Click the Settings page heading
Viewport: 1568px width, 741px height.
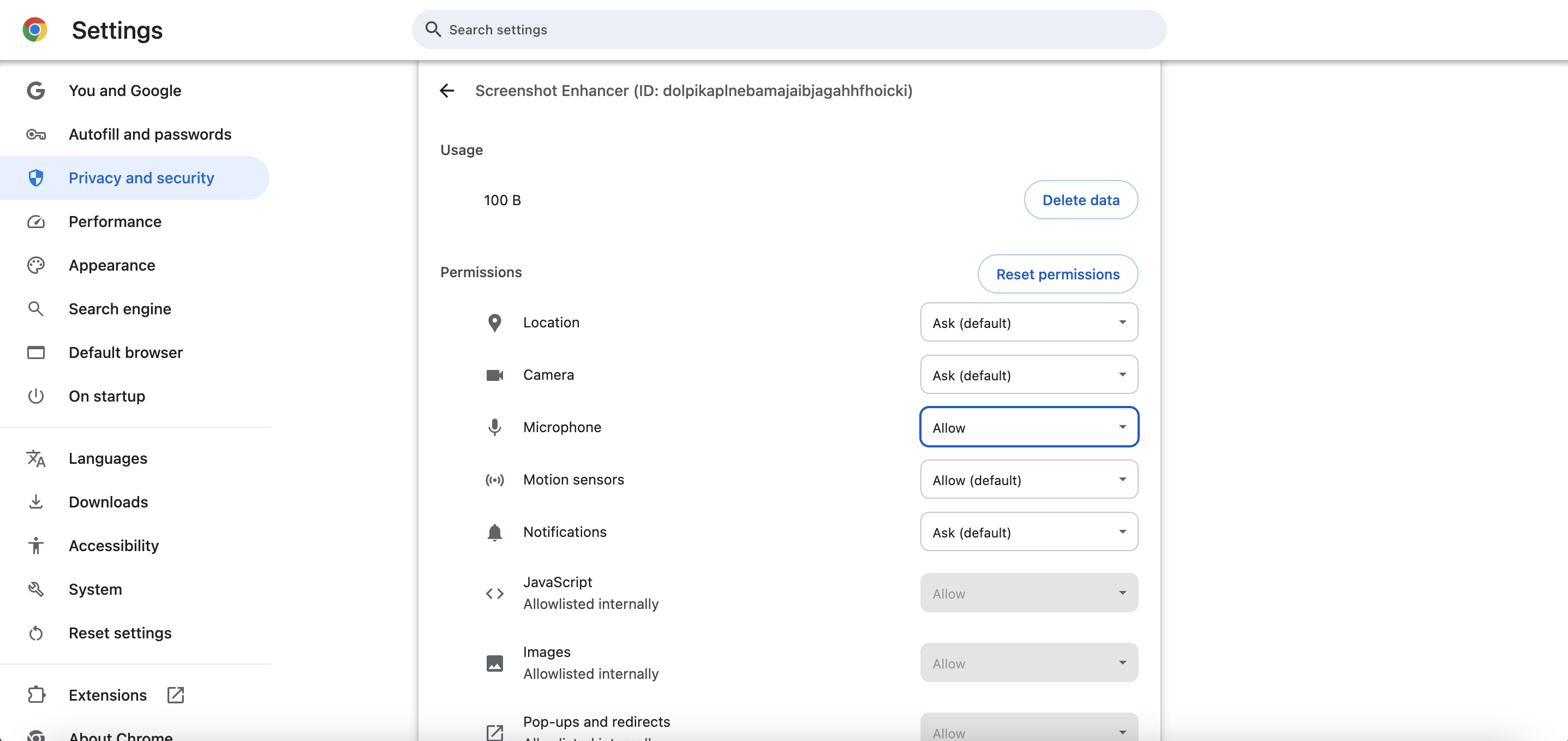click(x=117, y=31)
